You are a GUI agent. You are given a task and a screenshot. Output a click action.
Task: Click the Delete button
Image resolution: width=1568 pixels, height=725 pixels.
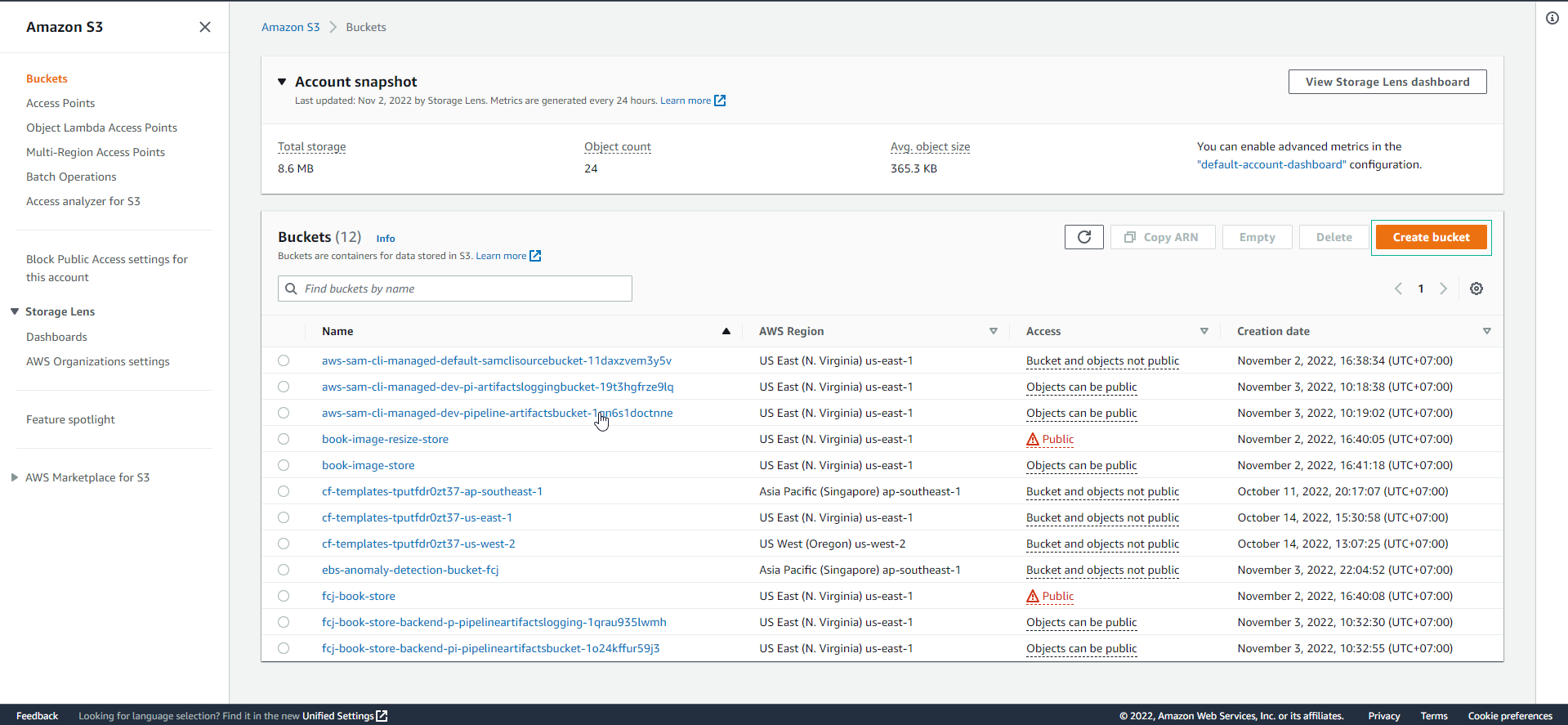(1334, 237)
